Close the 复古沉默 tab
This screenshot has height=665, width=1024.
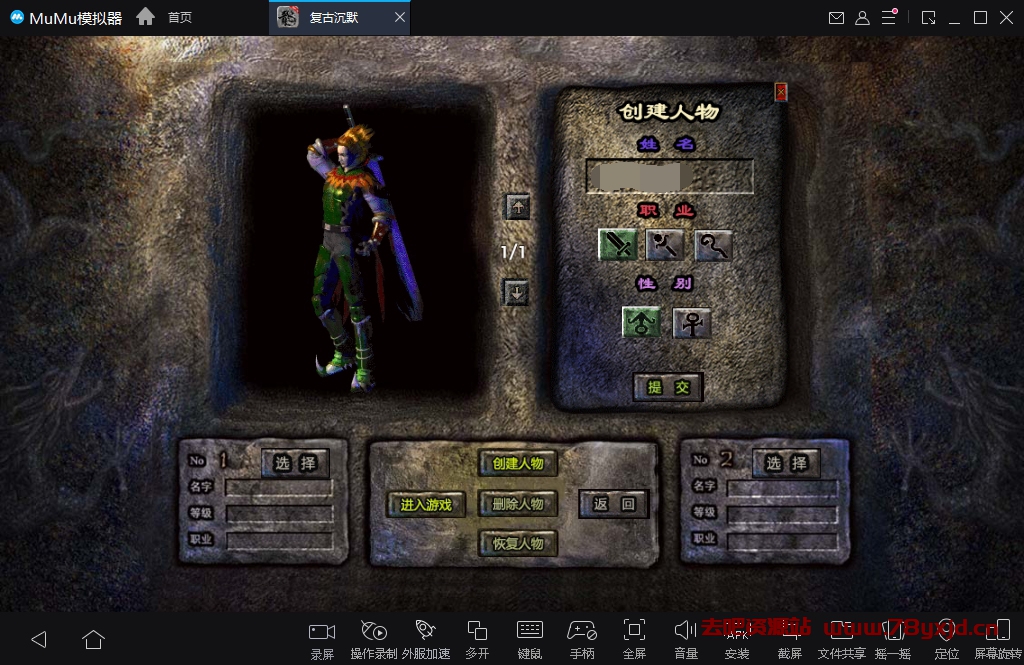(400, 17)
